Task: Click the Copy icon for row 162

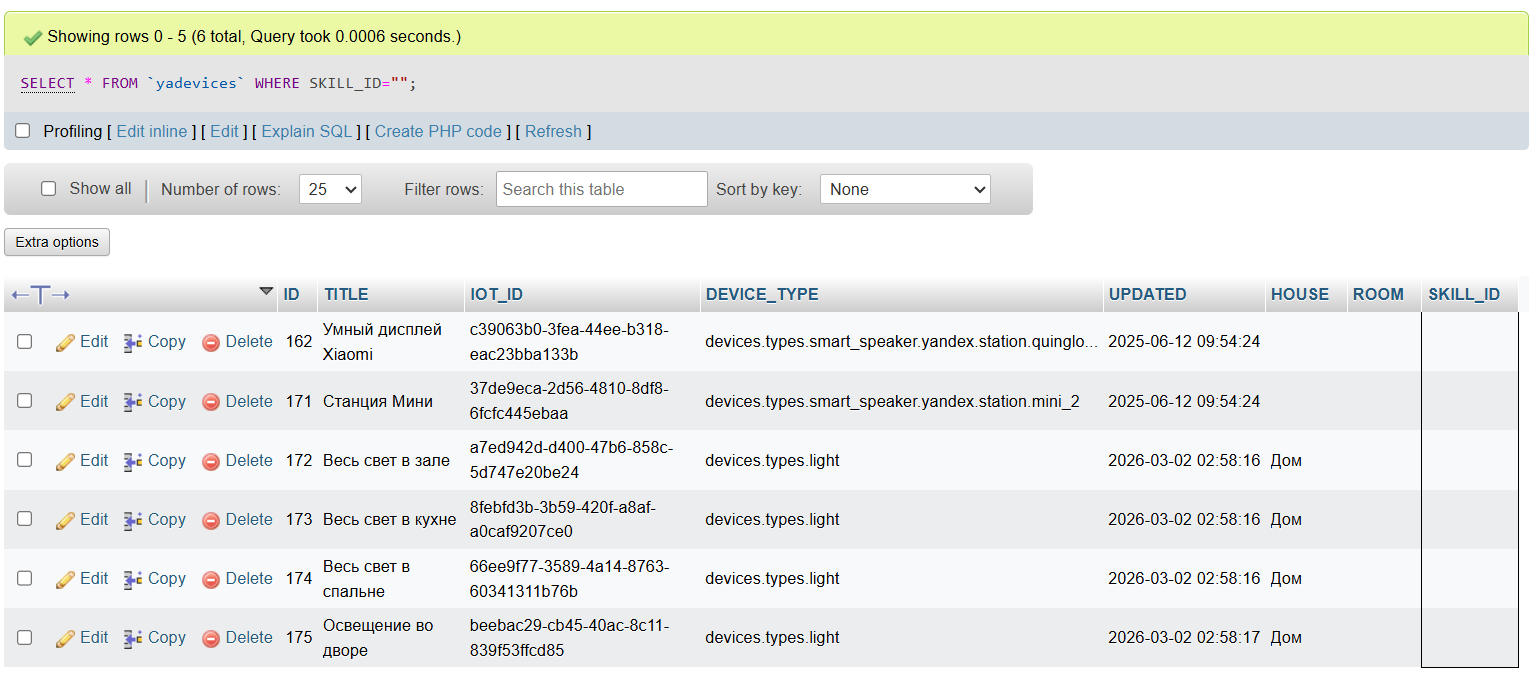Action: 133,343
